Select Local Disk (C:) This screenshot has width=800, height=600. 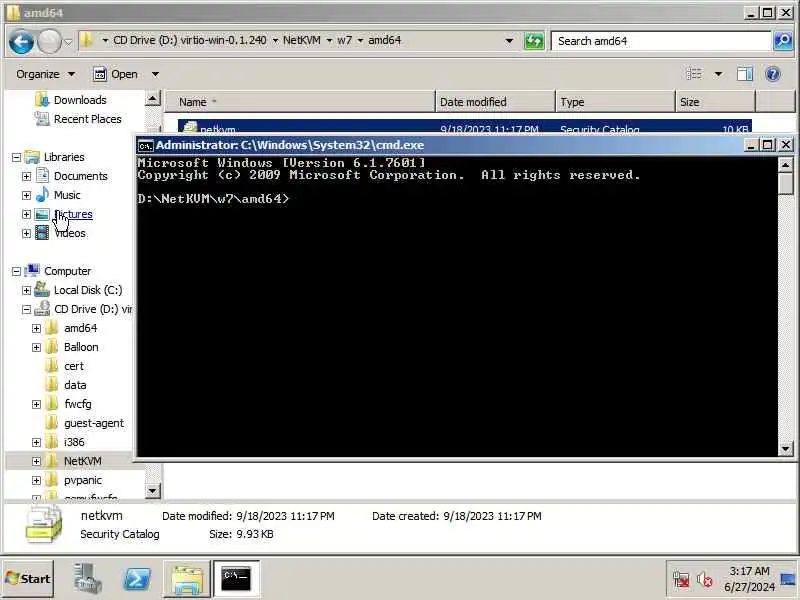pyautogui.click(x=88, y=290)
